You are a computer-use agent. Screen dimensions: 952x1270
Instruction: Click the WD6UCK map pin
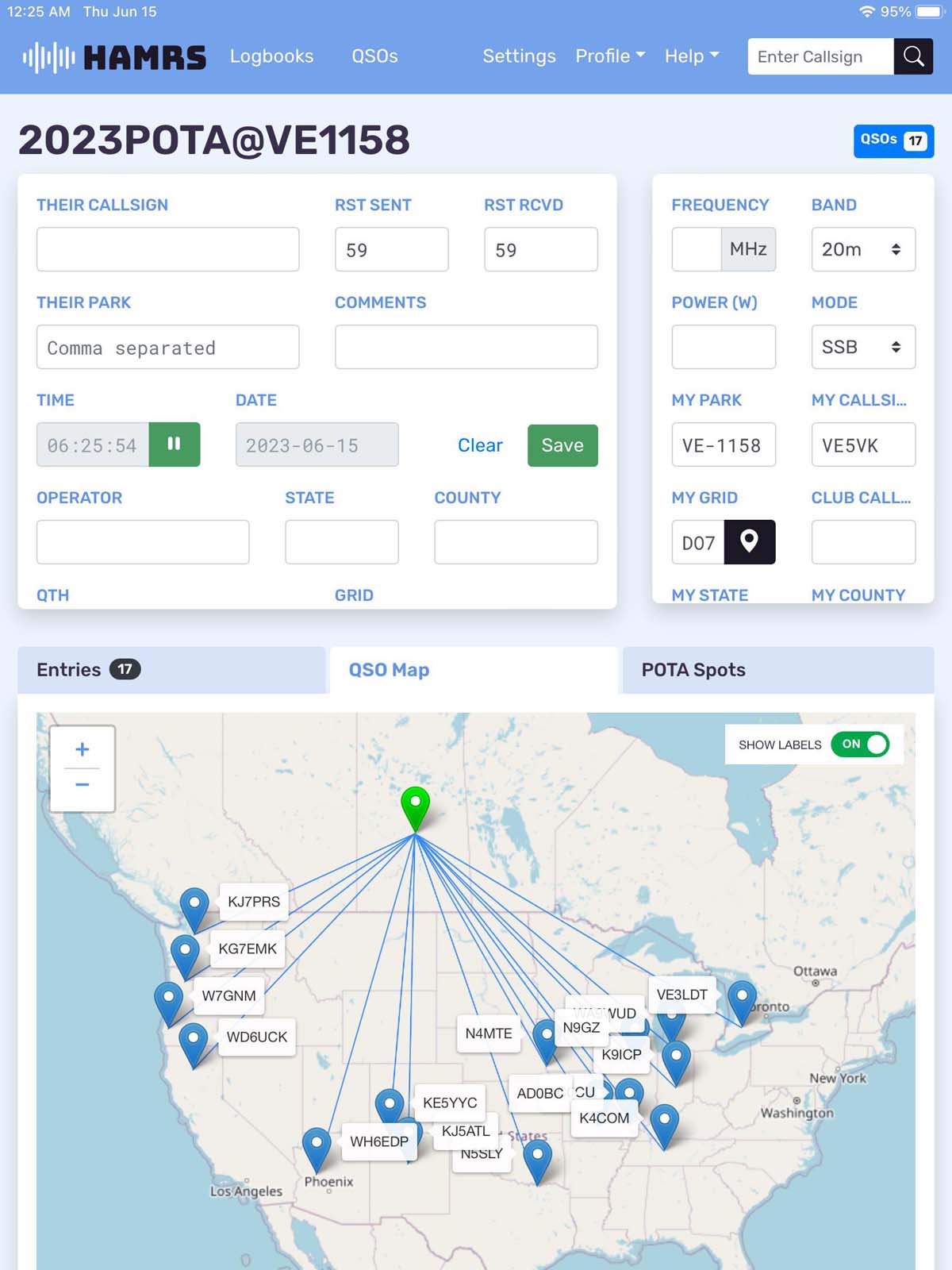point(194,1044)
